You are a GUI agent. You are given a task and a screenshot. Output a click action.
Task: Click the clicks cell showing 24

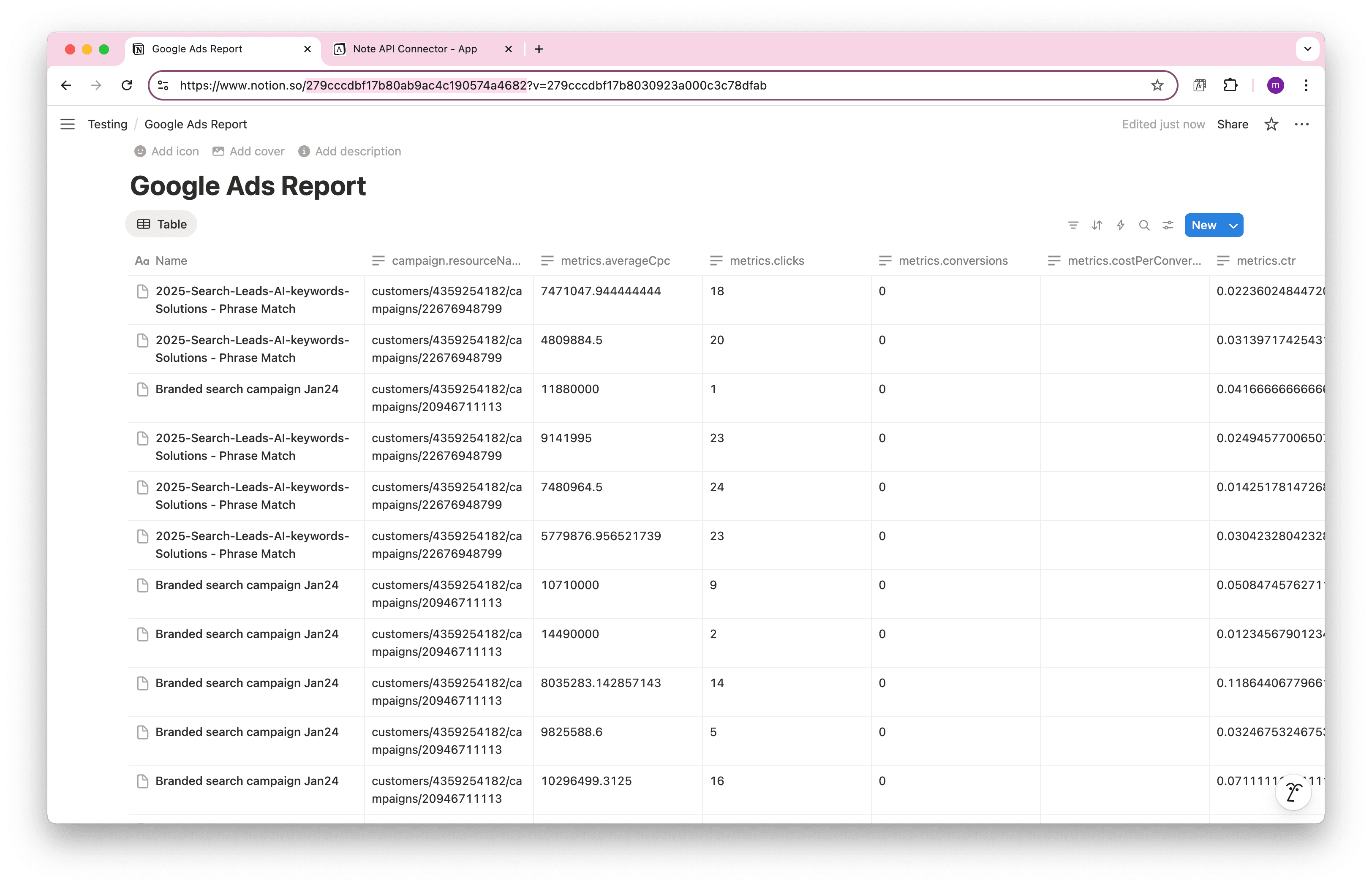tap(787, 495)
